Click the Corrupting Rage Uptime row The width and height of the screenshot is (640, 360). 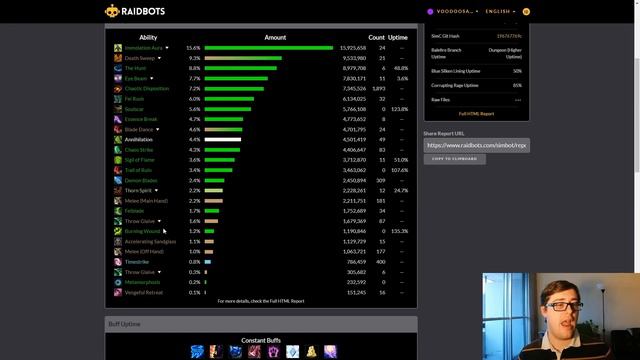[476, 85]
